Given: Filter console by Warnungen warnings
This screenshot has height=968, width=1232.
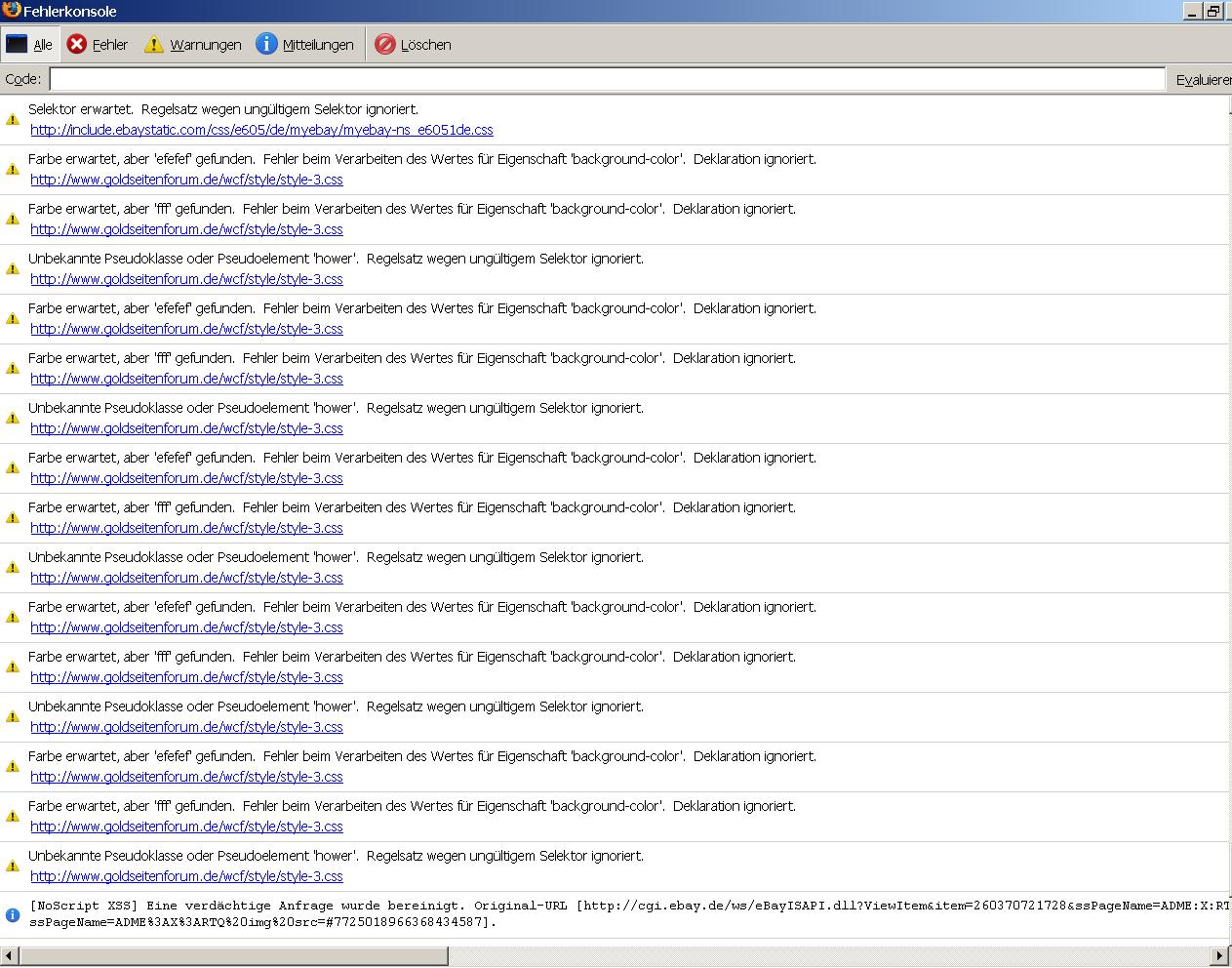Looking at the screenshot, I should click(193, 44).
